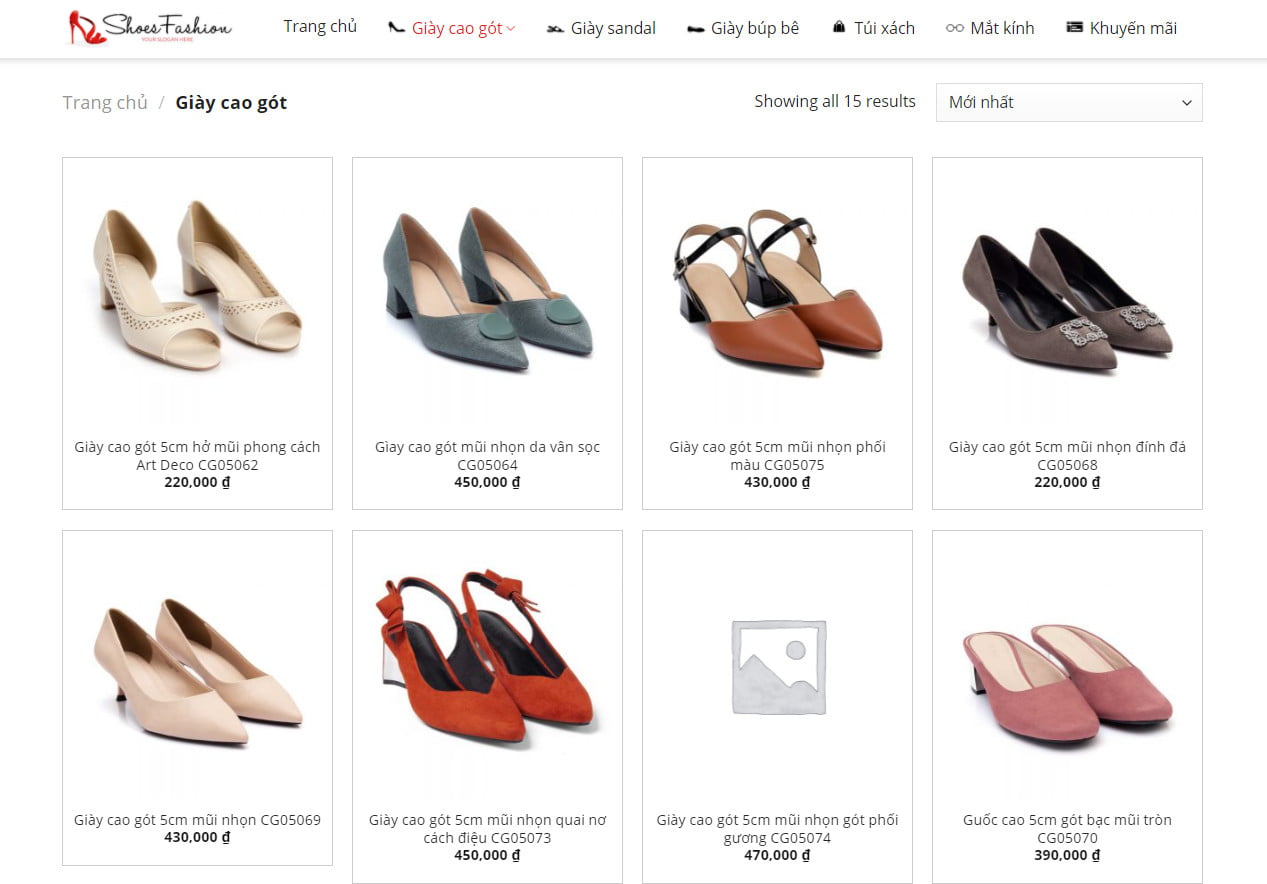Select the Túi xách menu item
The height and width of the screenshot is (884, 1267).
pyautogui.click(x=884, y=28)
